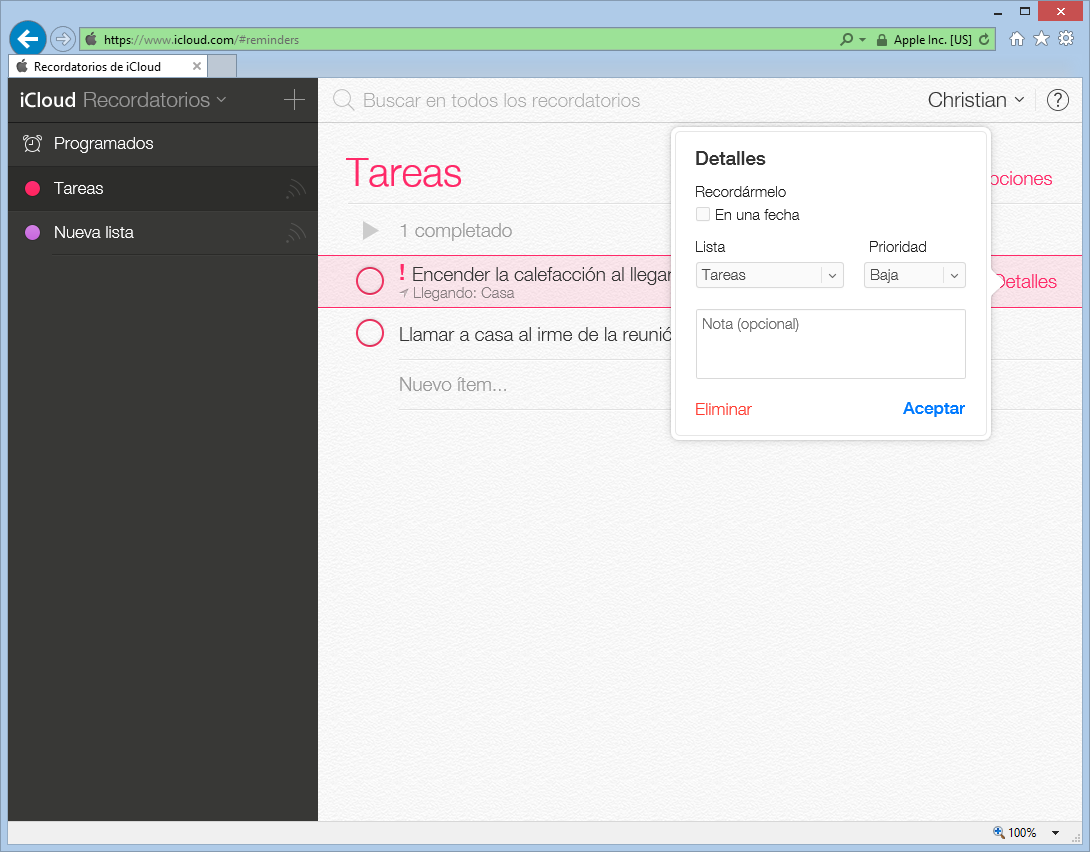
Task: Click the search magnifier in reminders search
Action: (343, 100)
